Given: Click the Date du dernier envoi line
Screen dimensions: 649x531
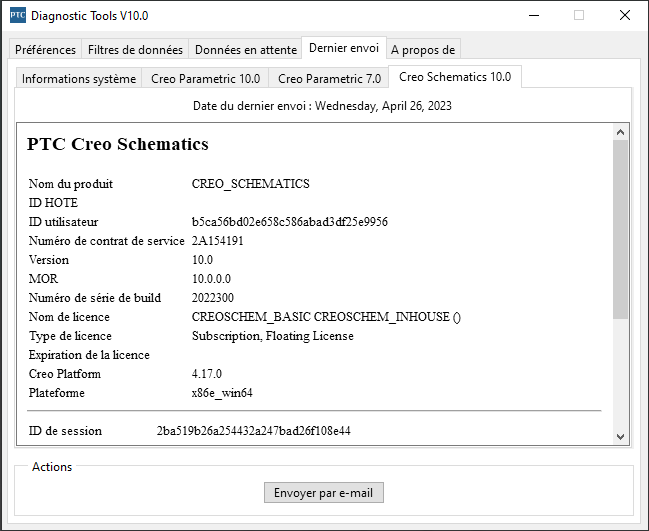Looking at the screenshot, I should (322, 106).
